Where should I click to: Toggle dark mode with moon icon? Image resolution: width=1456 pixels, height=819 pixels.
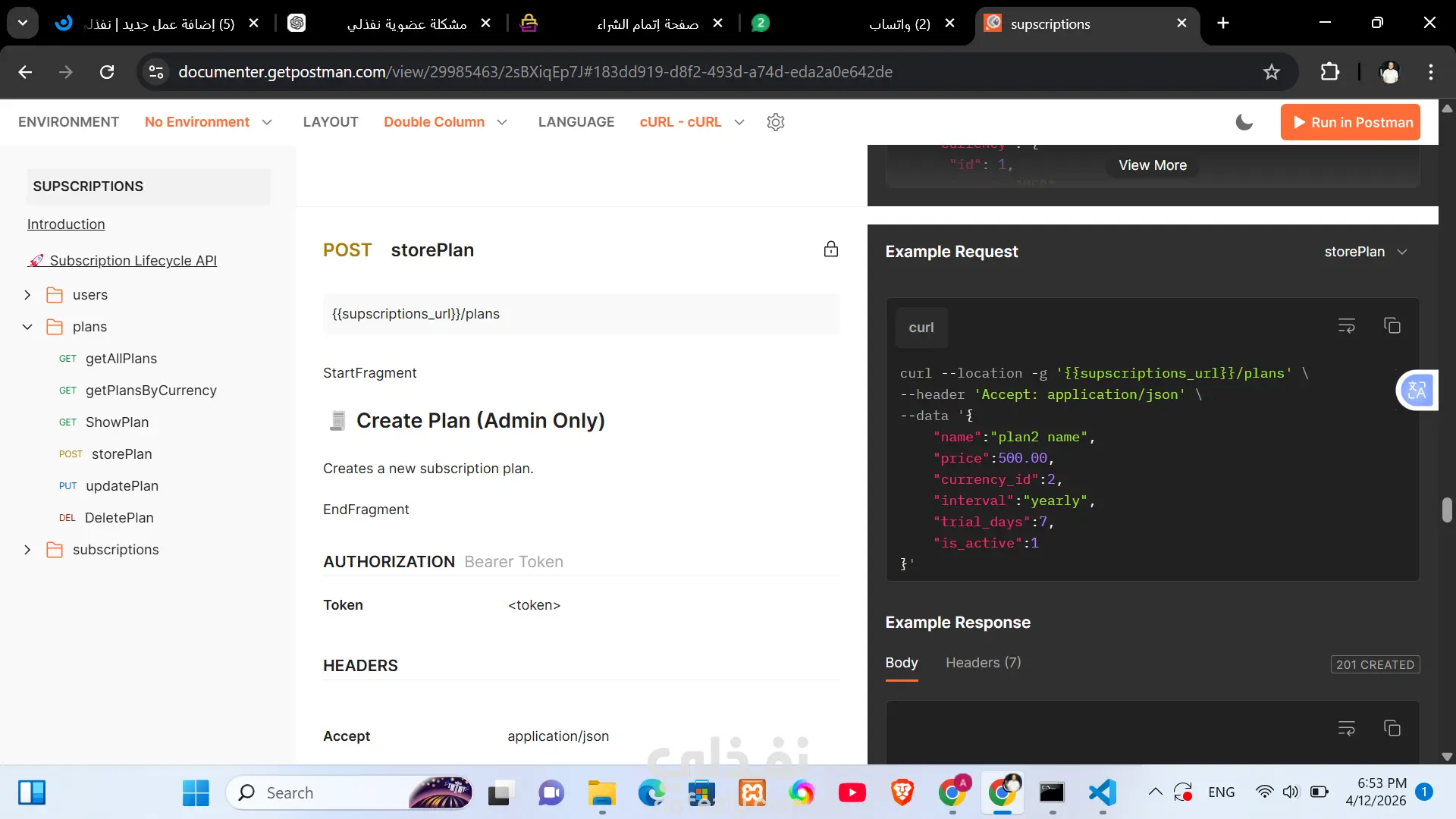point(1244,122)
